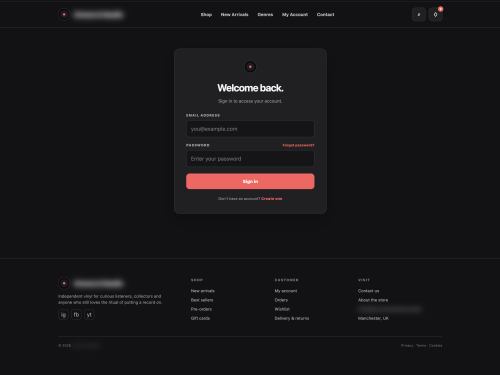Open footer link 'Gift cards'
500x375 pixels.
pyautogui.click(x=200, y=318)
